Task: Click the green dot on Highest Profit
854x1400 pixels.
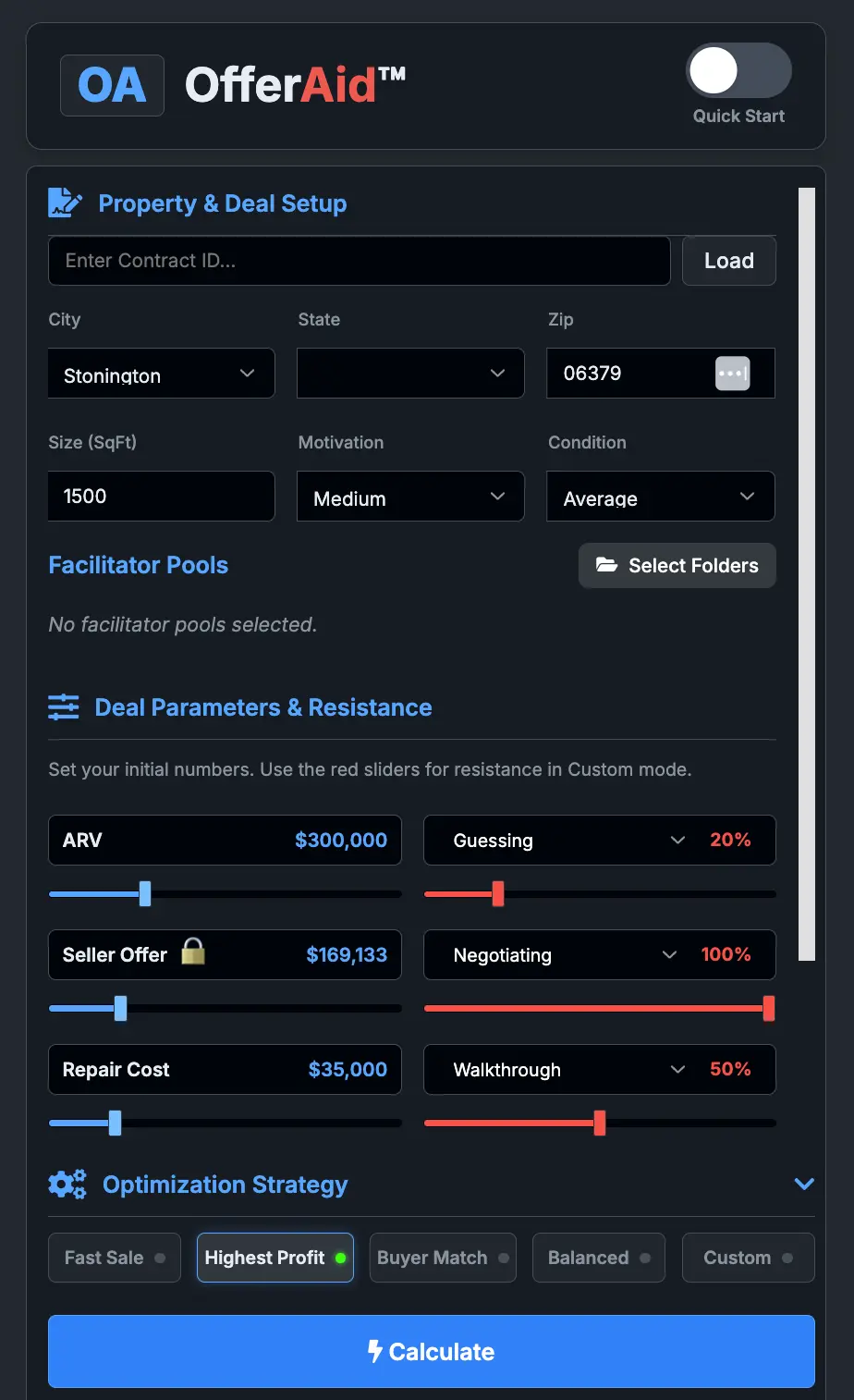Action: (x=338, y=1258)
